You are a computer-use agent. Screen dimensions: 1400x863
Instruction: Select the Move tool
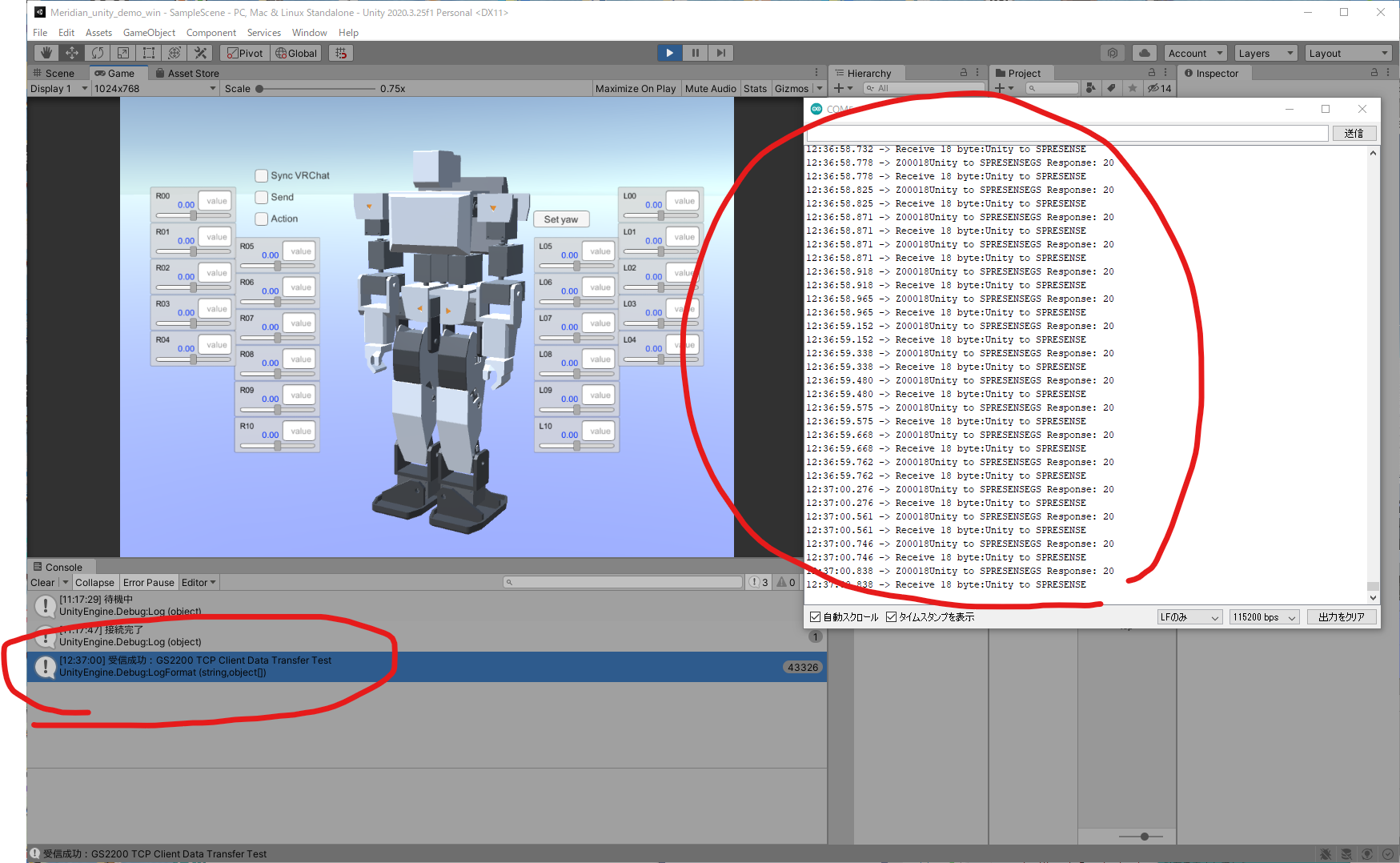[x=72, y=53]
